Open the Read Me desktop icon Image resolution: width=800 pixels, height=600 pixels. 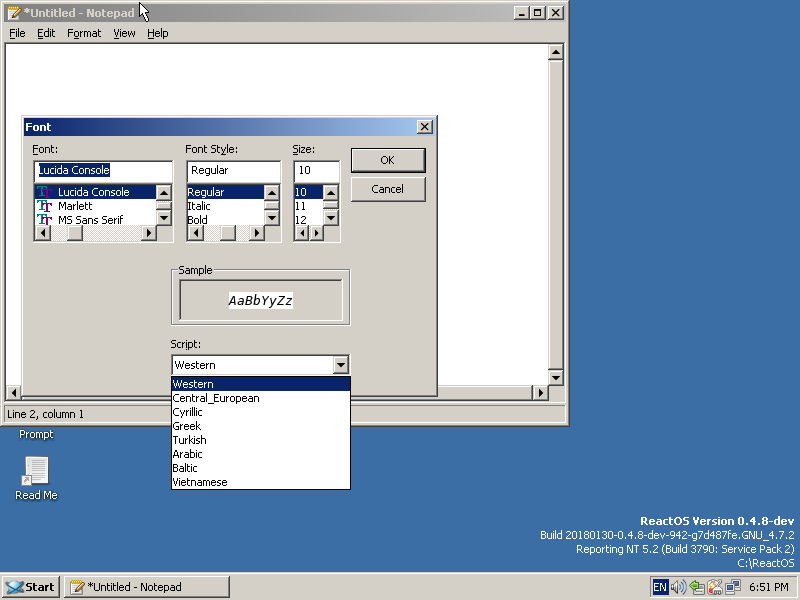pyautogui.click(x=36, y=474)
